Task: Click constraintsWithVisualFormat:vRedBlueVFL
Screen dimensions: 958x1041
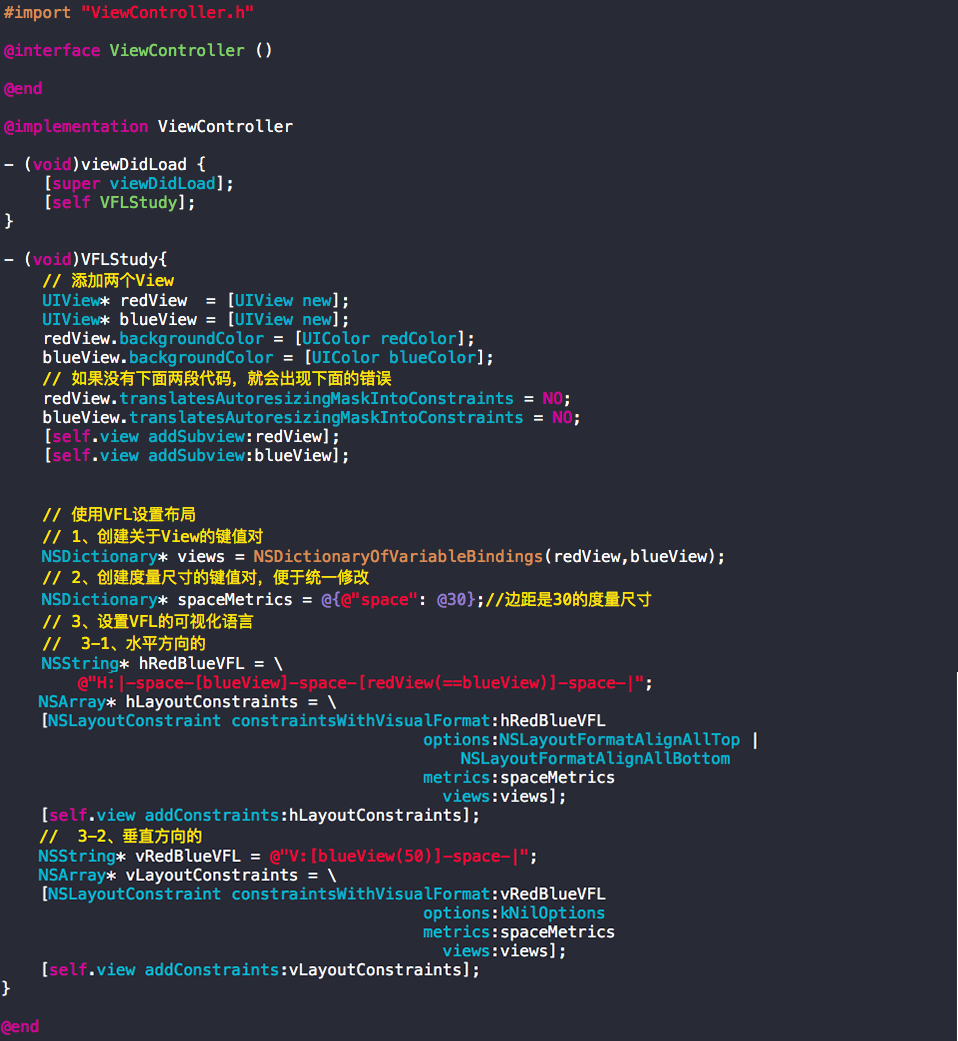Action: [x=418, y=894]
